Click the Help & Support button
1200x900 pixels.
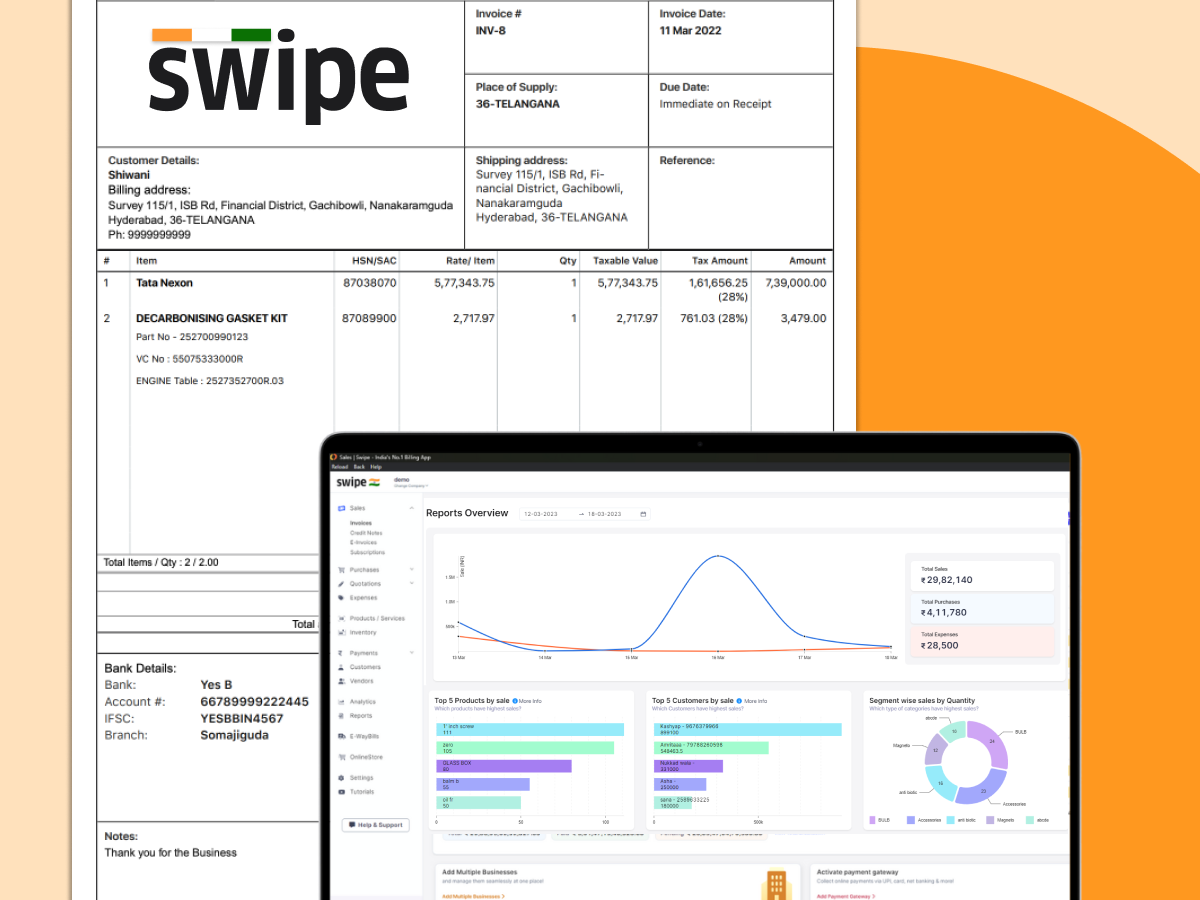[376, 825]
